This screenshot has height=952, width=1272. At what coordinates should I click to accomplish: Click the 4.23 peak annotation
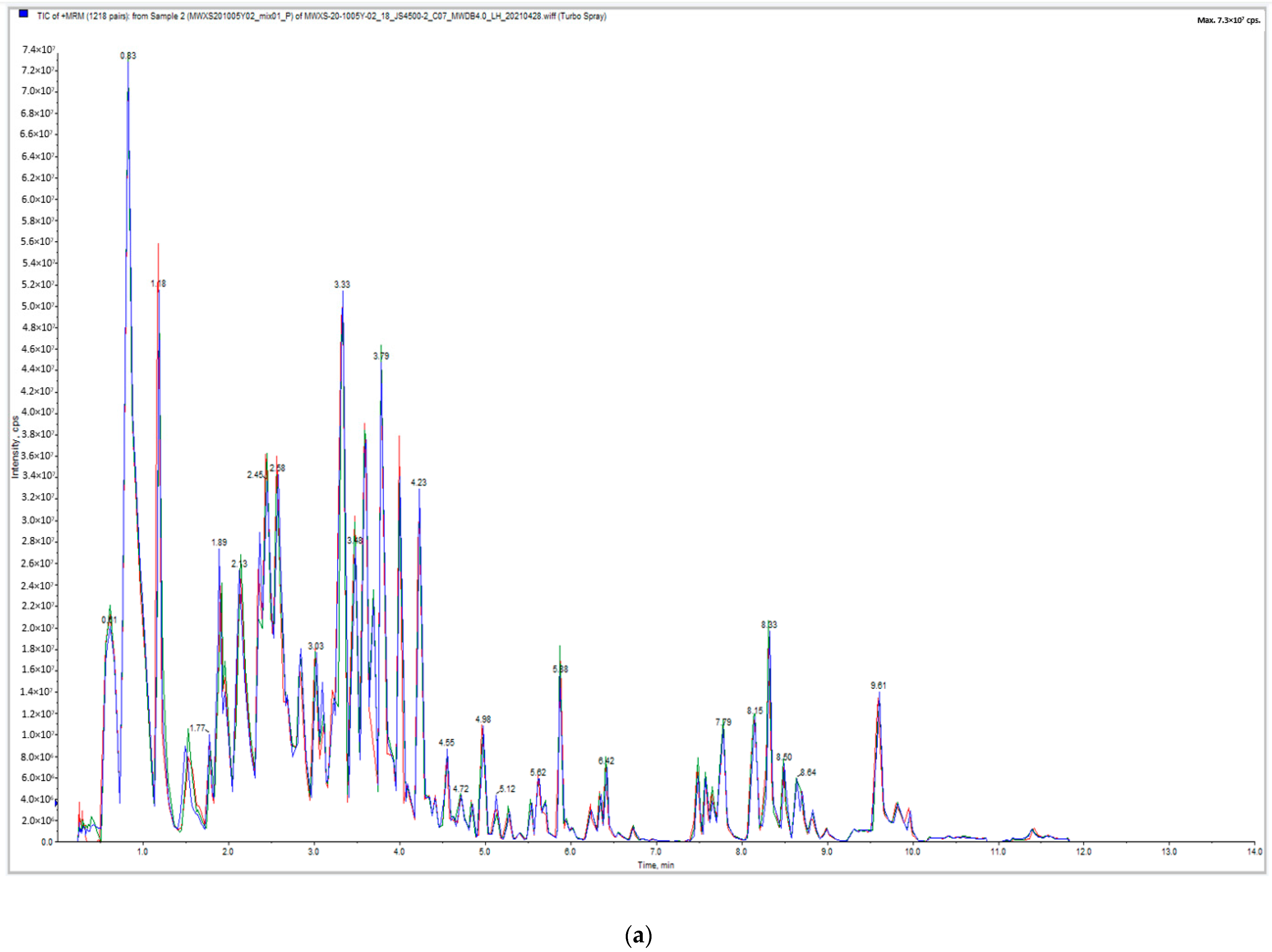click(418, 482)
